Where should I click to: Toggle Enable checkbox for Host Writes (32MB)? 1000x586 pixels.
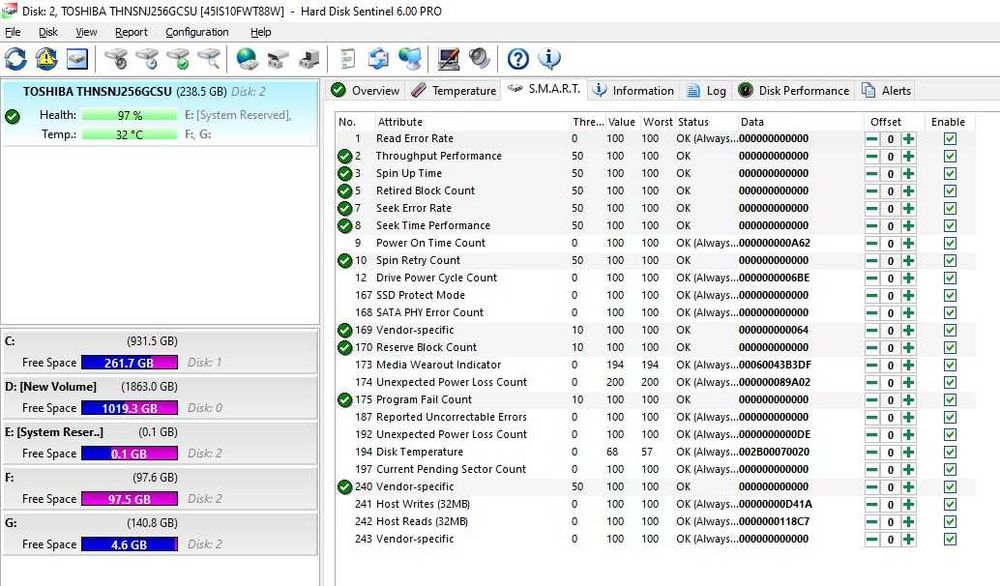point(950,504)
